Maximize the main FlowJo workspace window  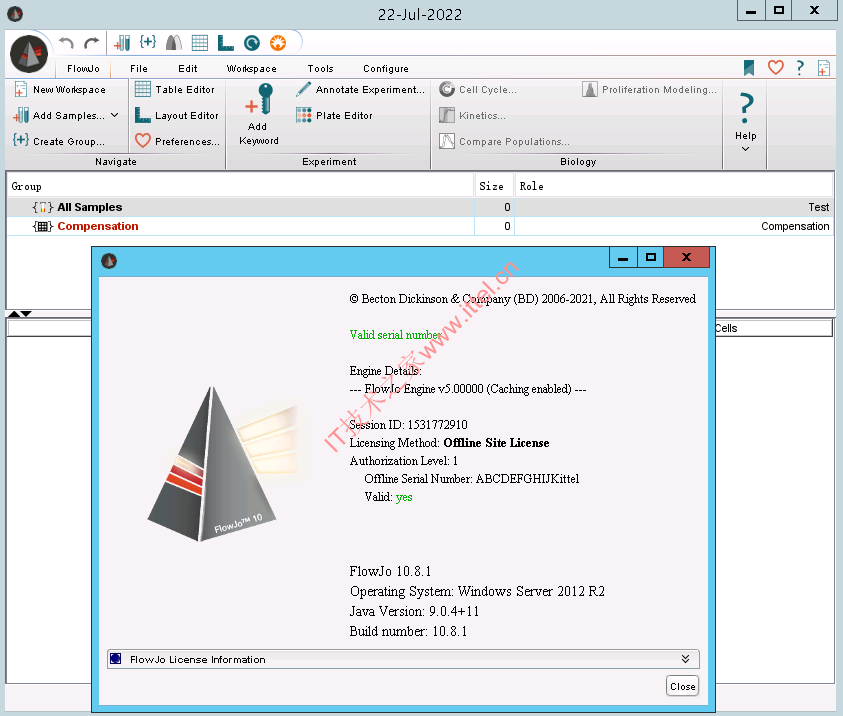pos(778,11)
